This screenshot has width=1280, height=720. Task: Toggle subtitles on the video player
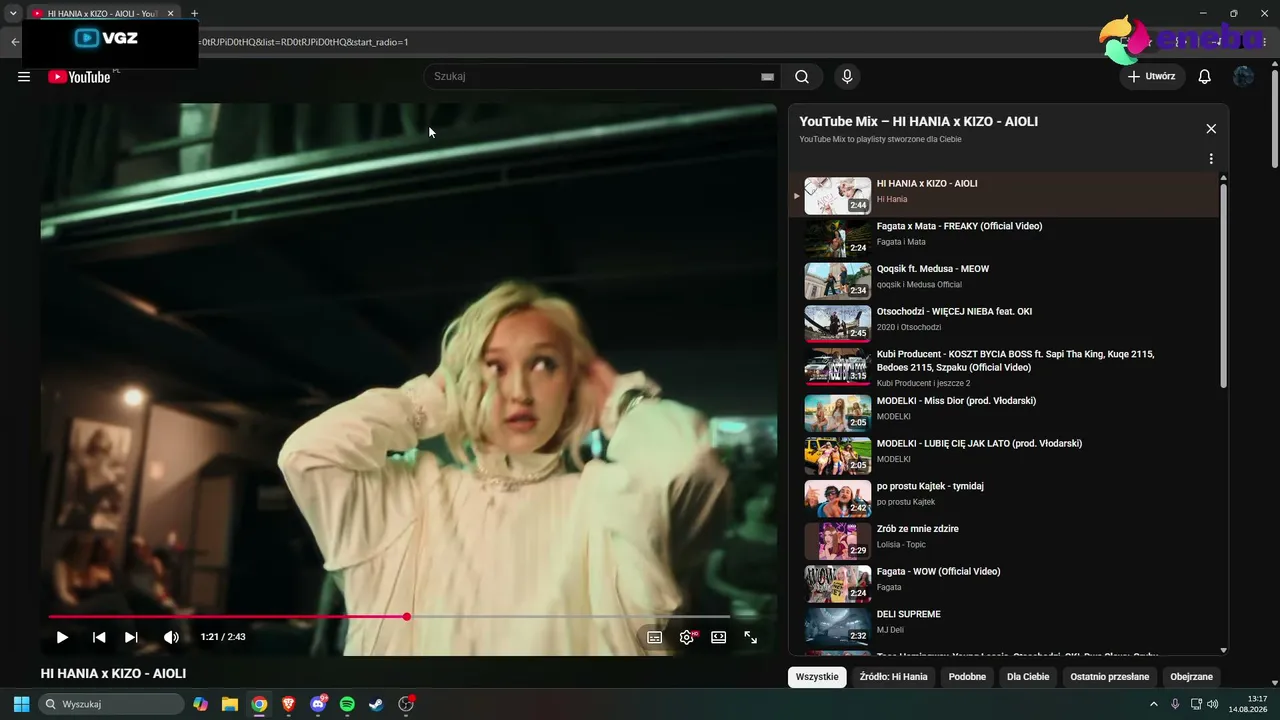[654, 637]
